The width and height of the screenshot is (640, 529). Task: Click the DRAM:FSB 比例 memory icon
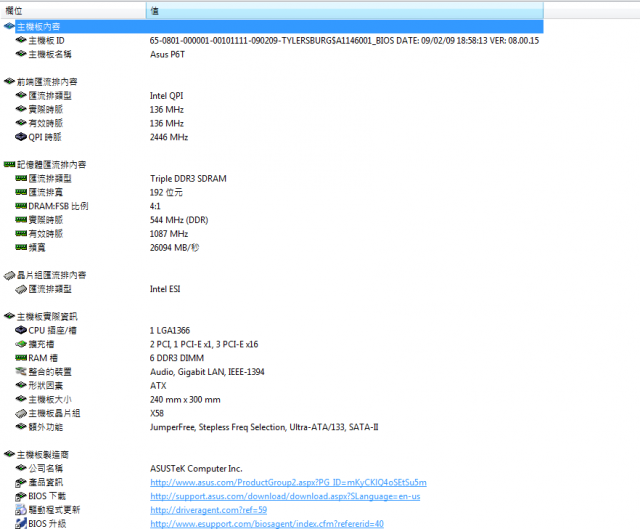tap(21, 206)
